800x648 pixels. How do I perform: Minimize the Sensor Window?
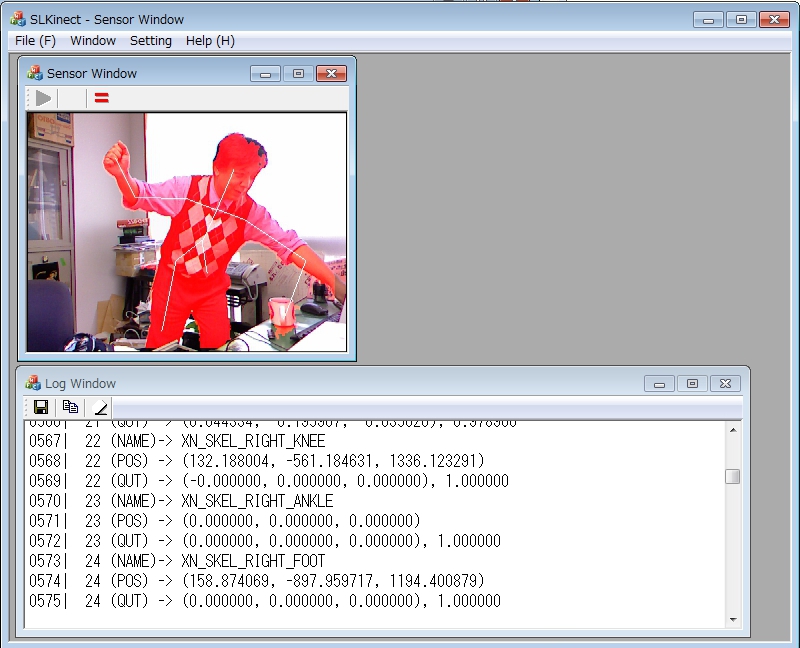click(265, 74)
